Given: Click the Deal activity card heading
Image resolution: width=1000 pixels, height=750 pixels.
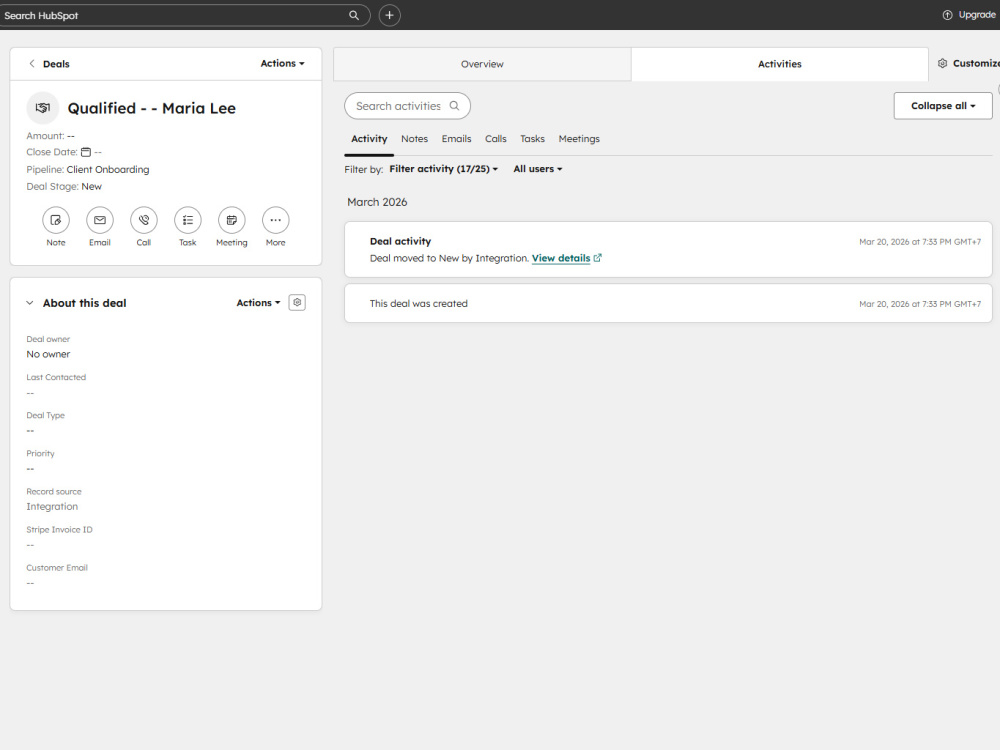Looking at the screenshot, I should click(x=401, y=241).
